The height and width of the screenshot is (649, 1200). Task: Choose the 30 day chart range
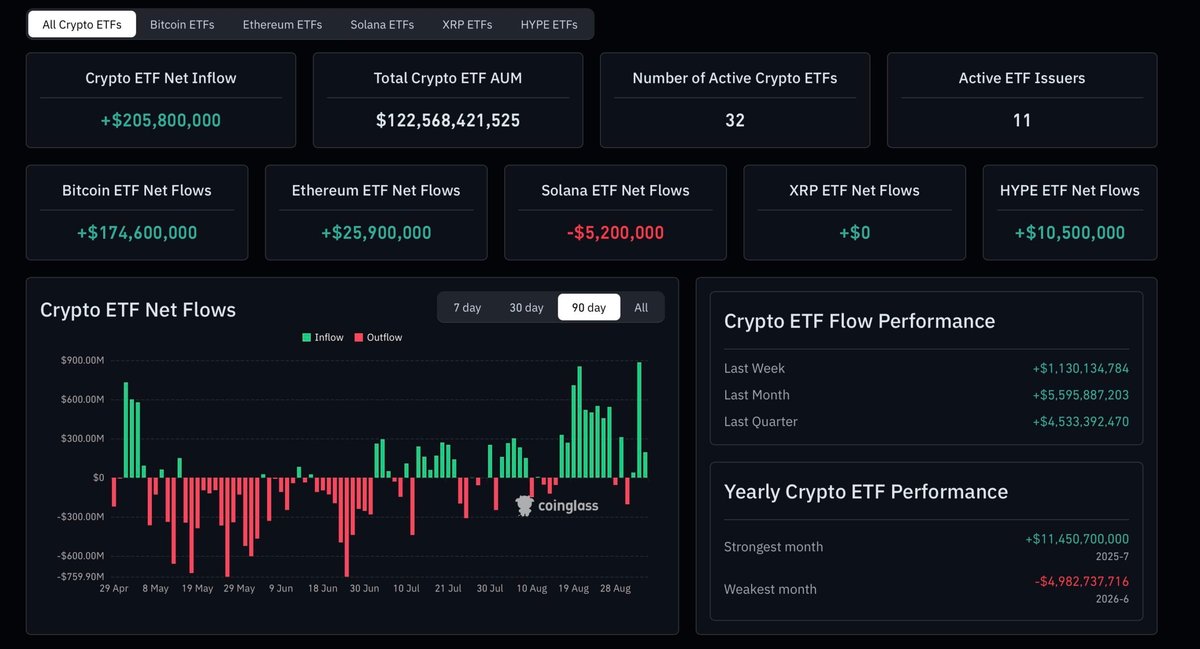(526, 307)
